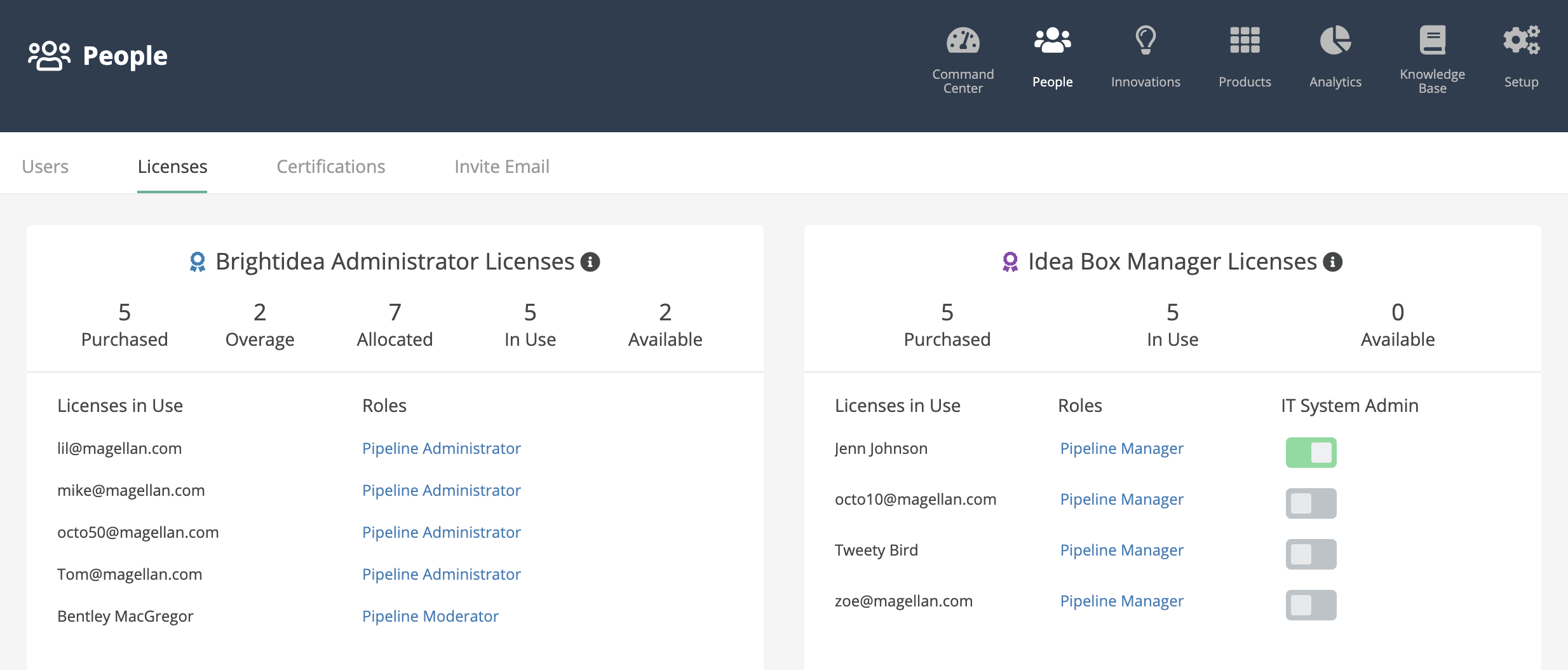The height and width of the screenshot is (670, 1568).
Task: Click the Bentley MacGregor license entry
Action: tap(125, 617)
